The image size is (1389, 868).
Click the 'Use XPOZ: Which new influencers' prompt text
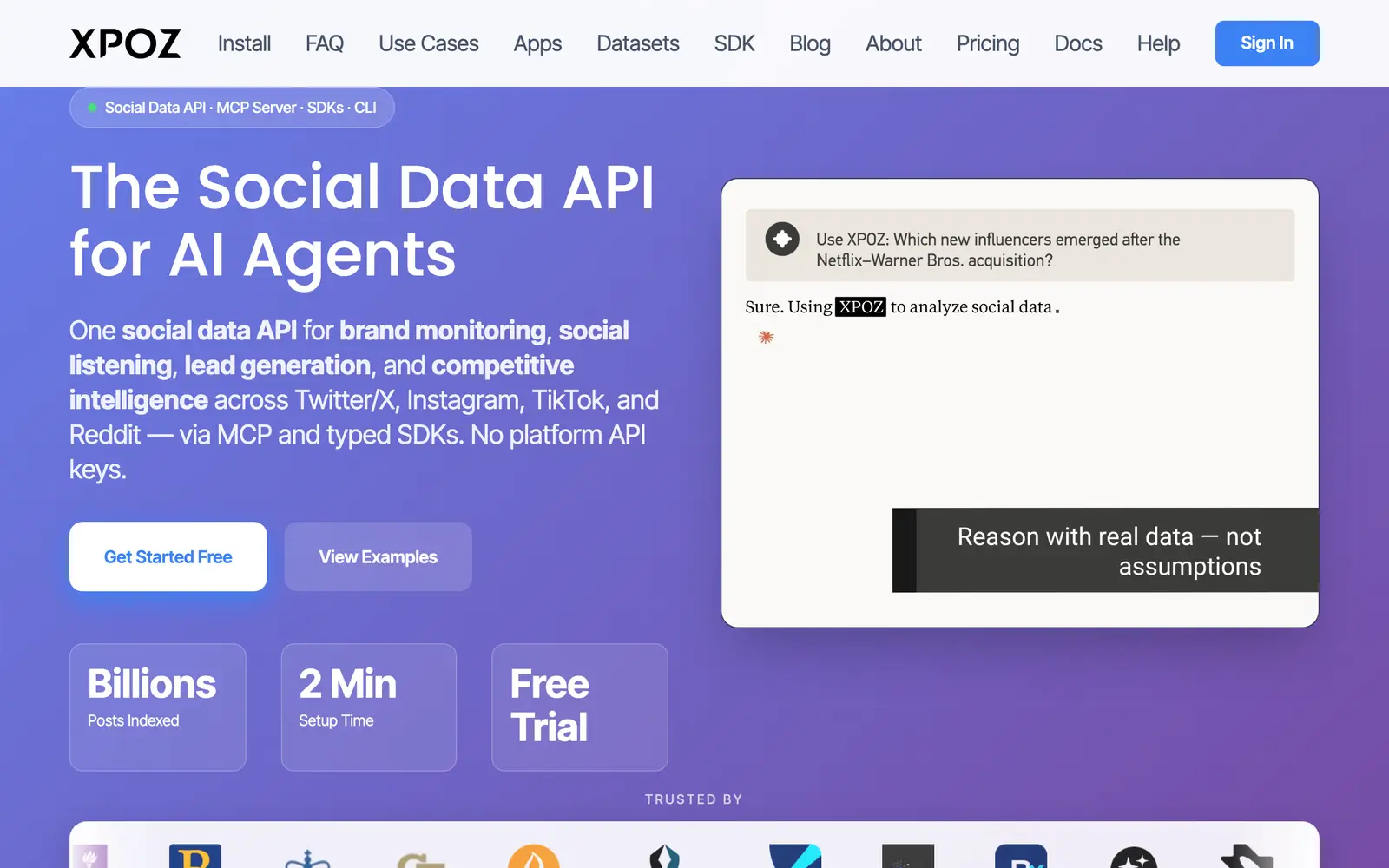click(997, 249)
